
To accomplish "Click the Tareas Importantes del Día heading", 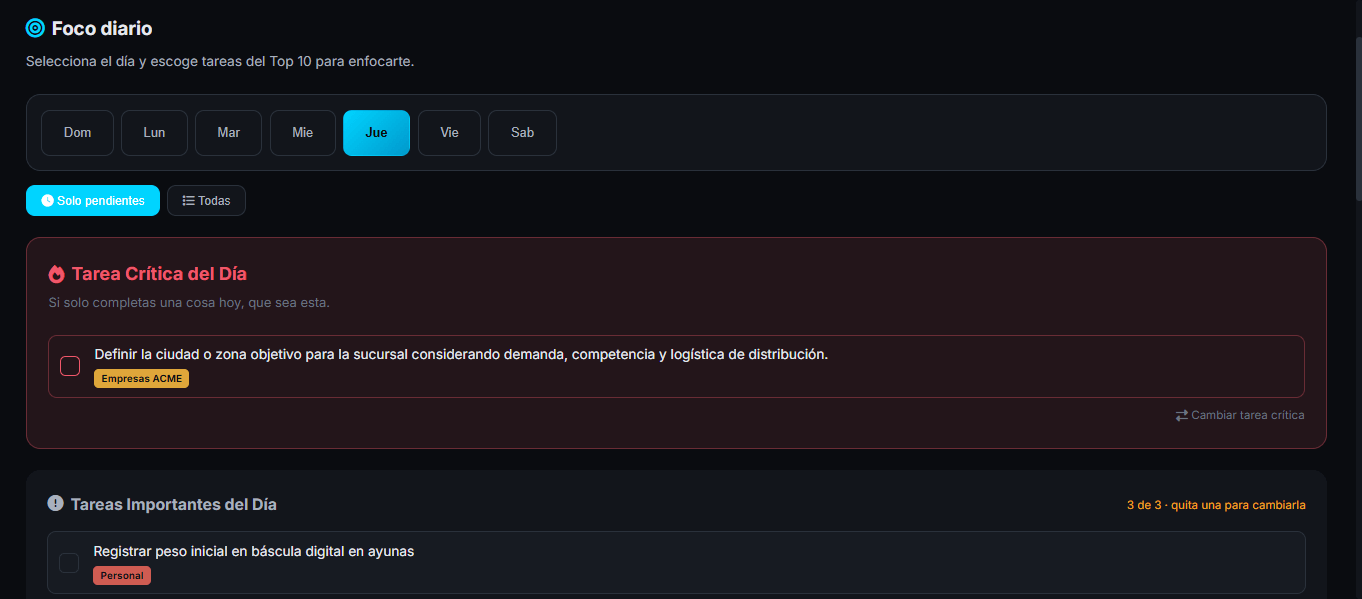I will [174, 504].
